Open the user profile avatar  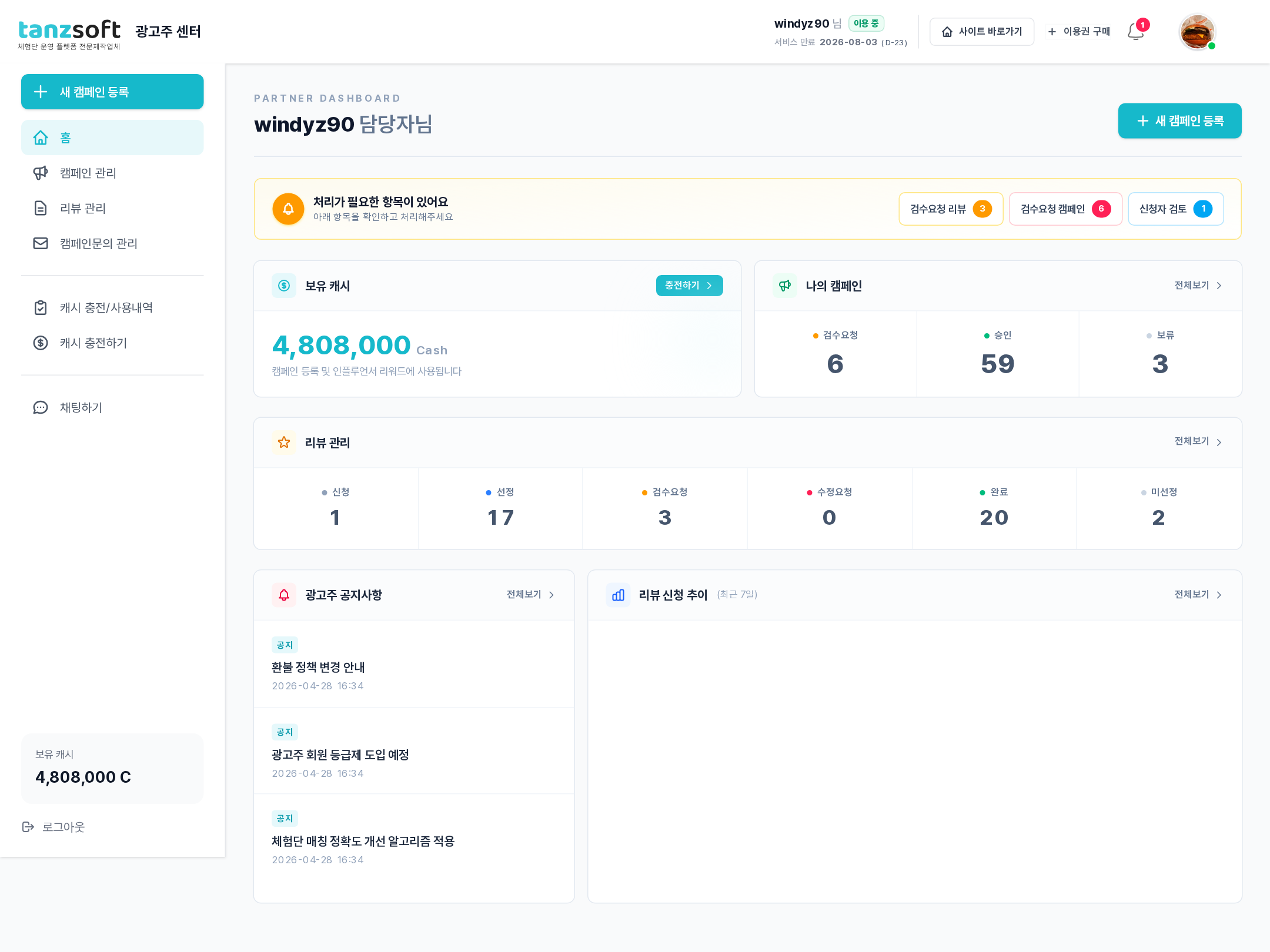pos(1197,32)
